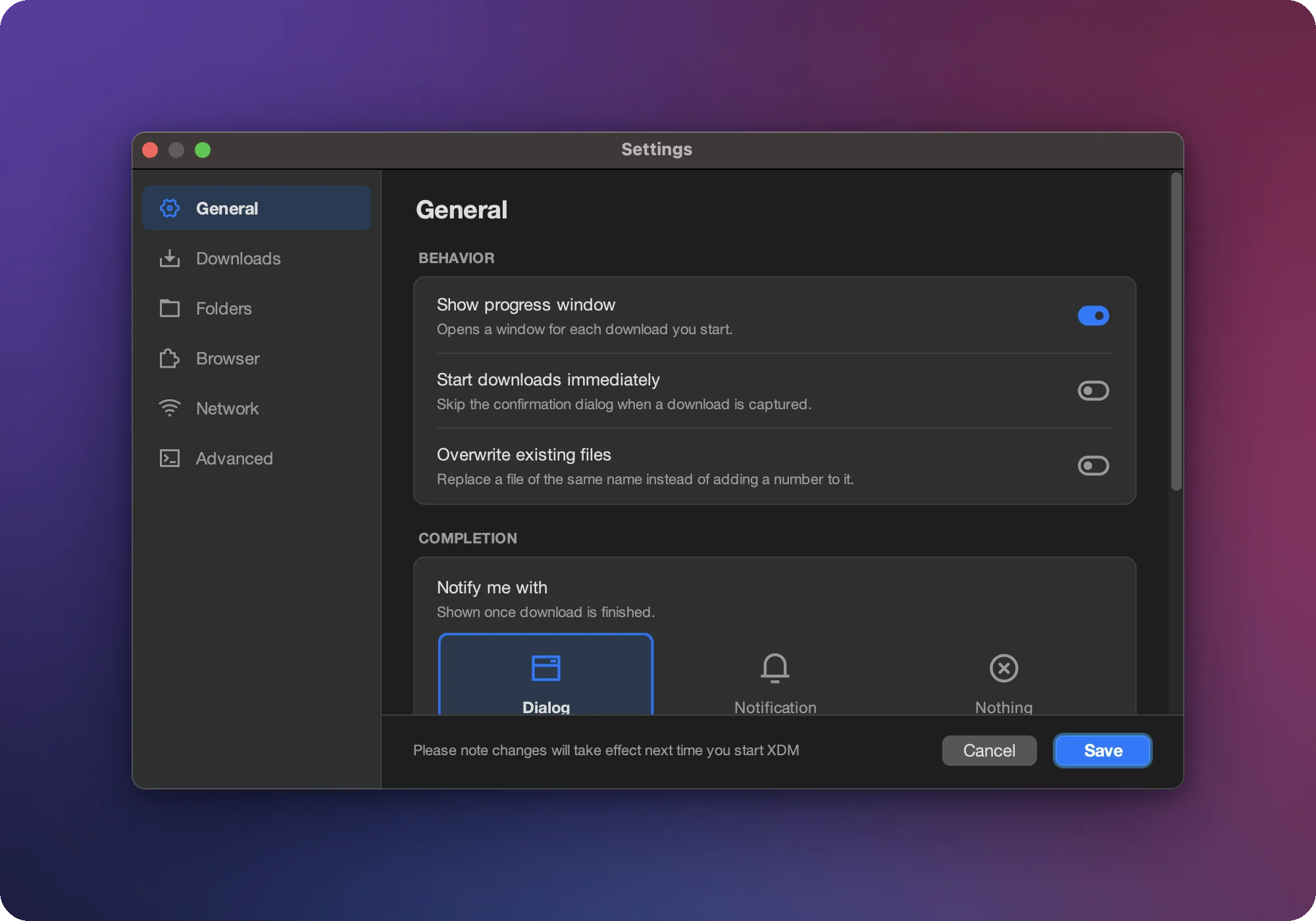Click "Skip the confirmation dialog" description text
Viewport: 1316px width, 921px height.
coord(624,404)
